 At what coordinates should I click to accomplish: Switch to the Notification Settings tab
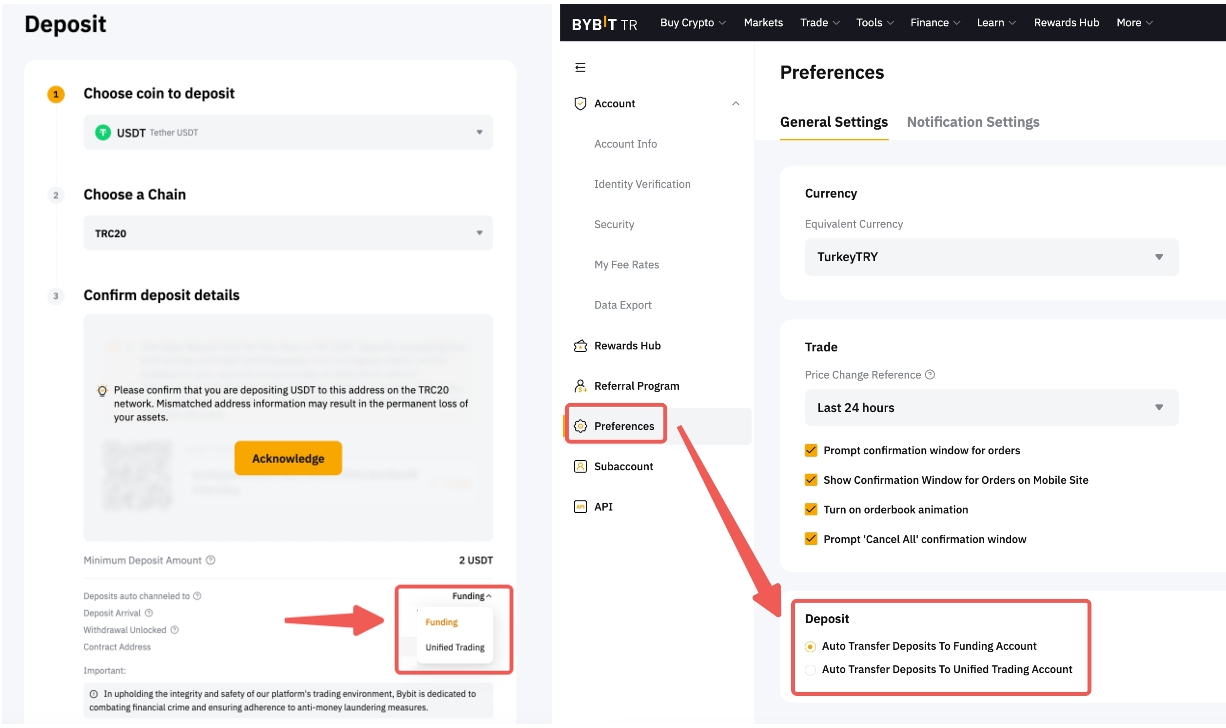click(x=972, y=122)
